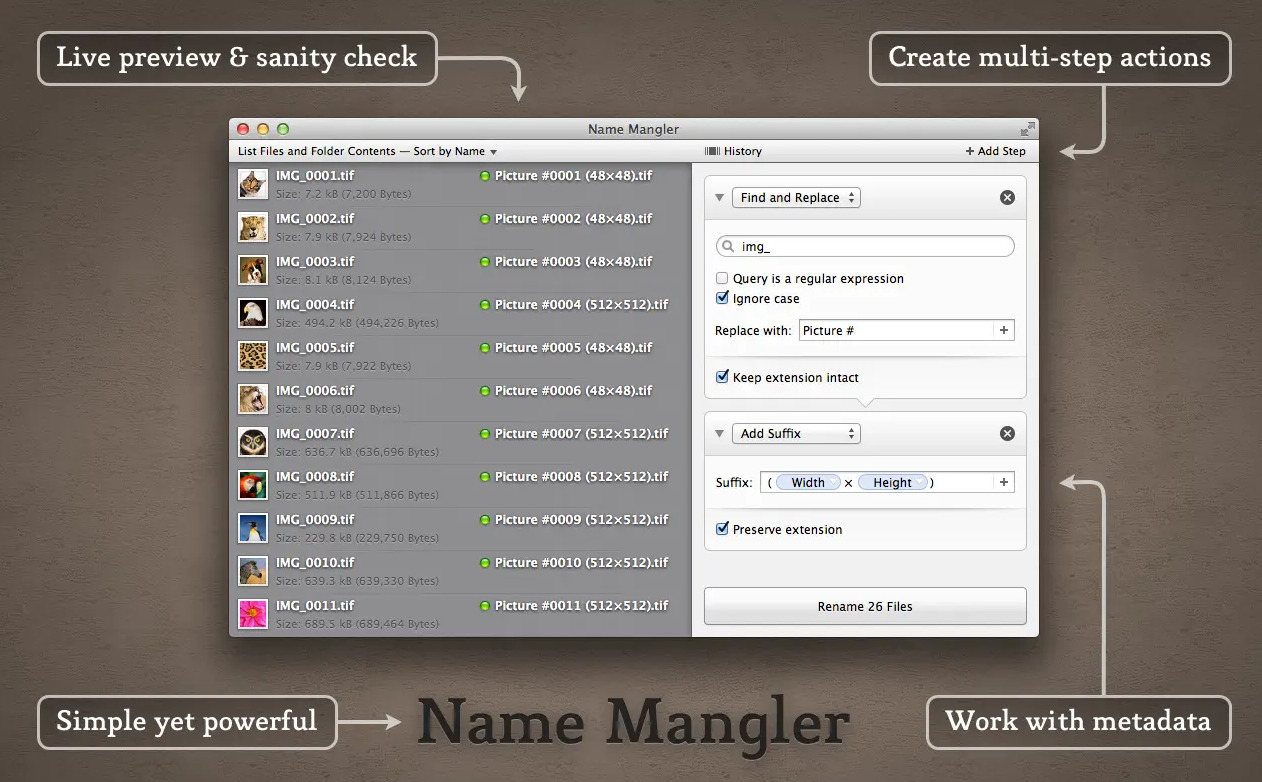Click the fullscreen arrows in title bar

(1027, 129)
